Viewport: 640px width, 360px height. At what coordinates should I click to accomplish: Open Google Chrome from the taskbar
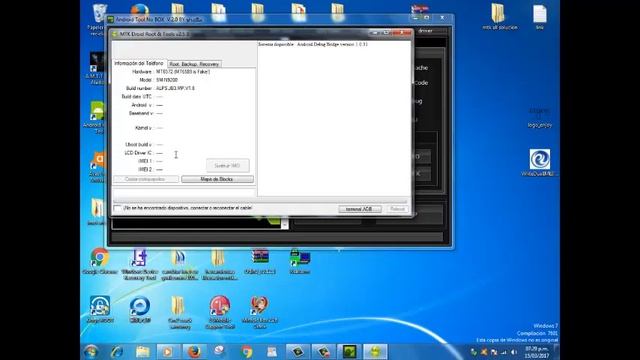point(246,351)
